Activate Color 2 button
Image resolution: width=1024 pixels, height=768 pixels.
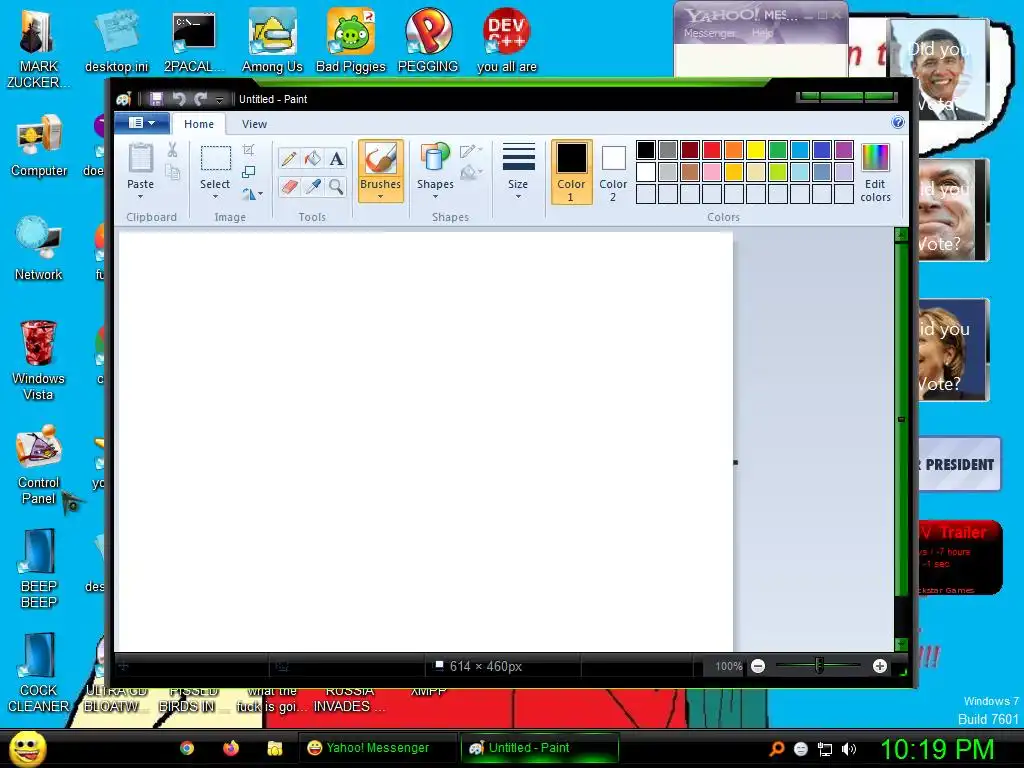613,172
